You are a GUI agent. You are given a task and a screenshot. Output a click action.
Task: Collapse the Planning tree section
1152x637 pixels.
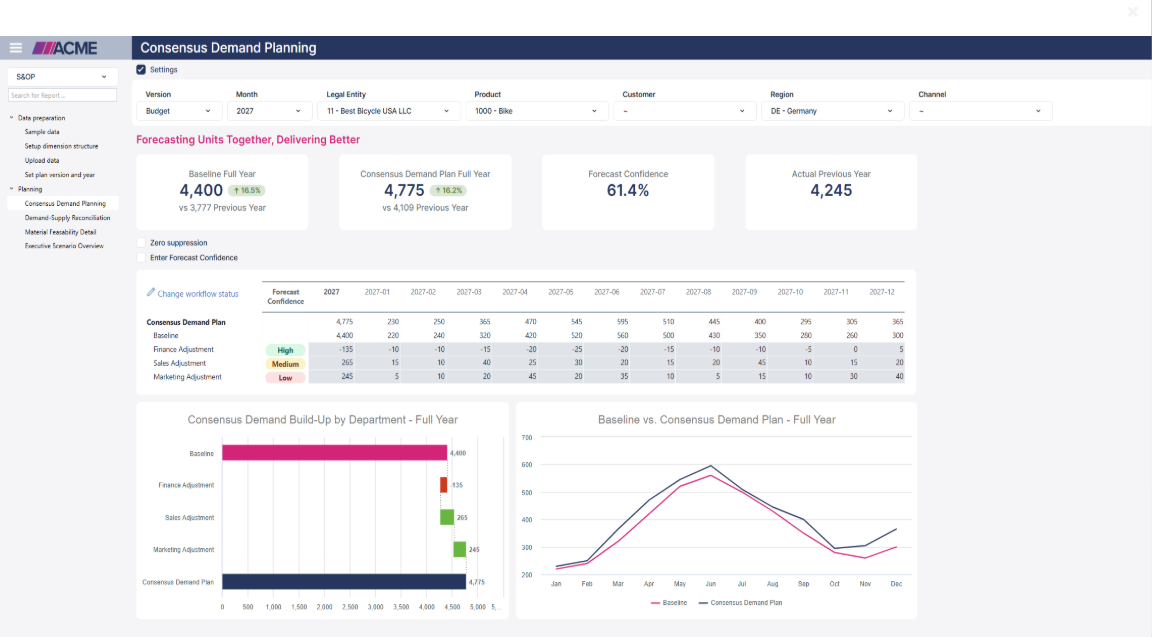pyautogui.click(x=12, y=189)
